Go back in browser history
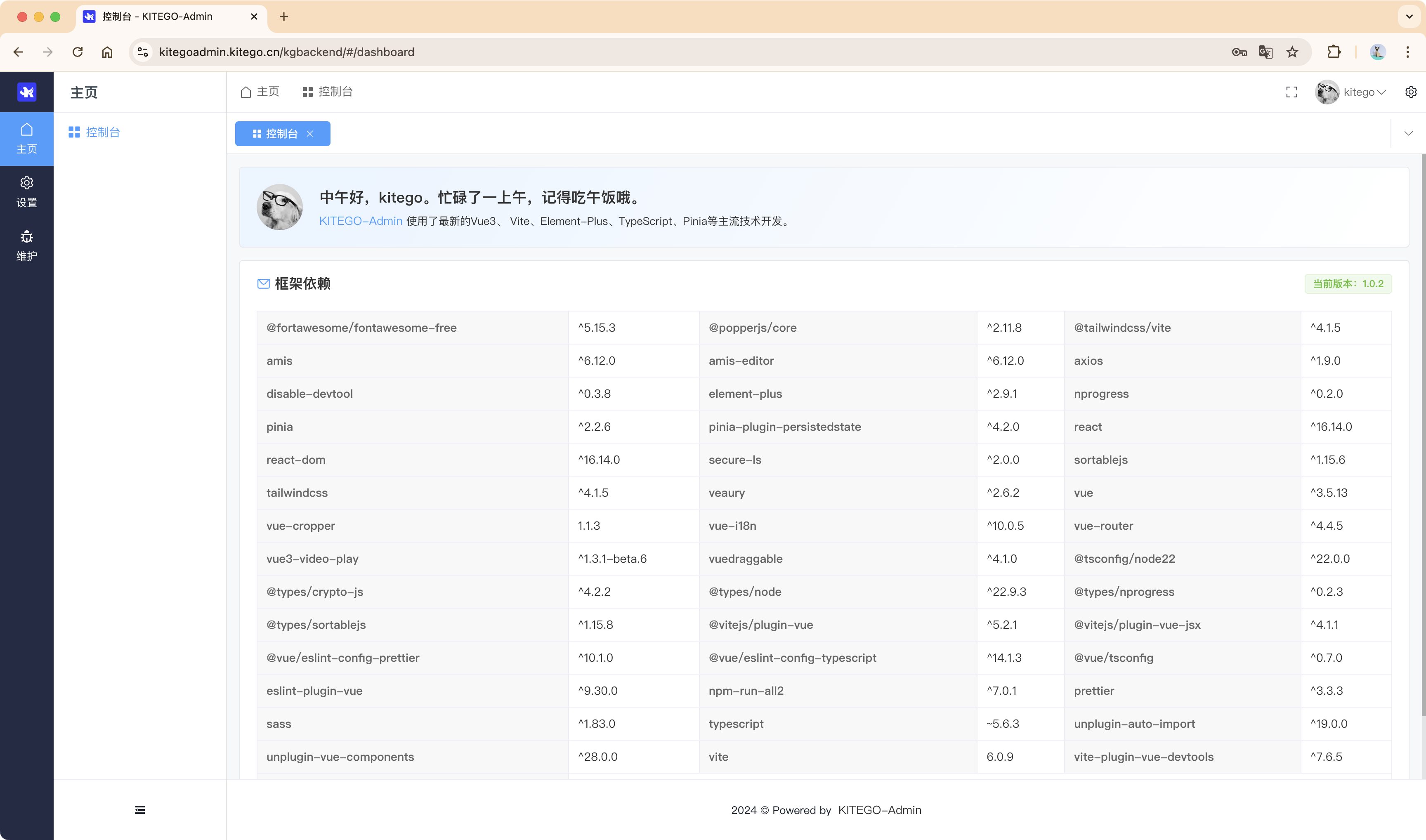Viewport: 1426px width, 840px height. pos(18,52)
